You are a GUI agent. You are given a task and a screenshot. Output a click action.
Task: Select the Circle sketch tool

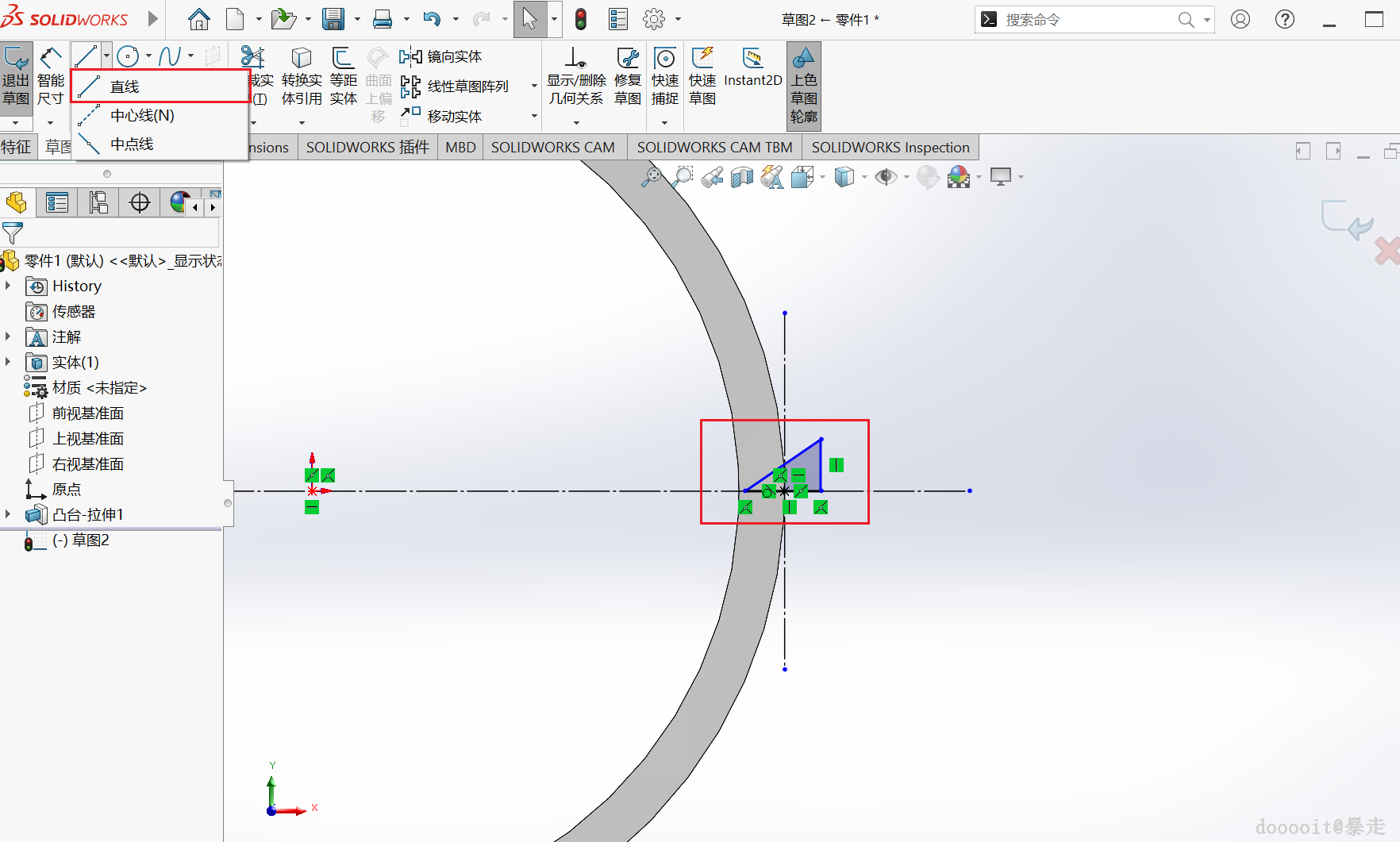coord(128,56)
